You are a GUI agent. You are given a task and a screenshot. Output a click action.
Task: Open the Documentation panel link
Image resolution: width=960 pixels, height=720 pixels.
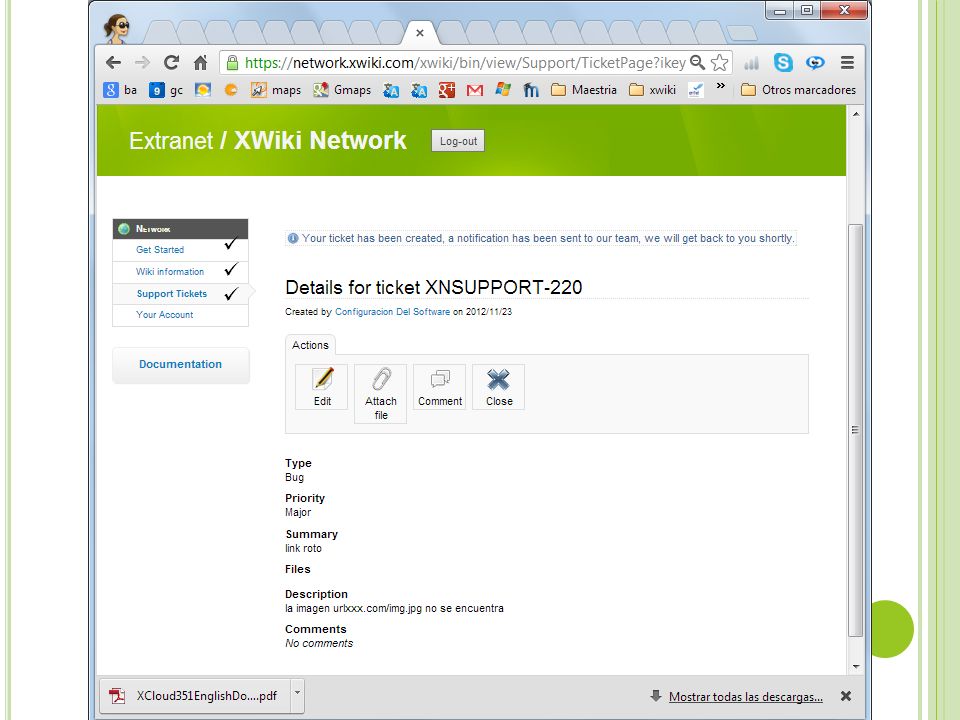click(181, 364)
